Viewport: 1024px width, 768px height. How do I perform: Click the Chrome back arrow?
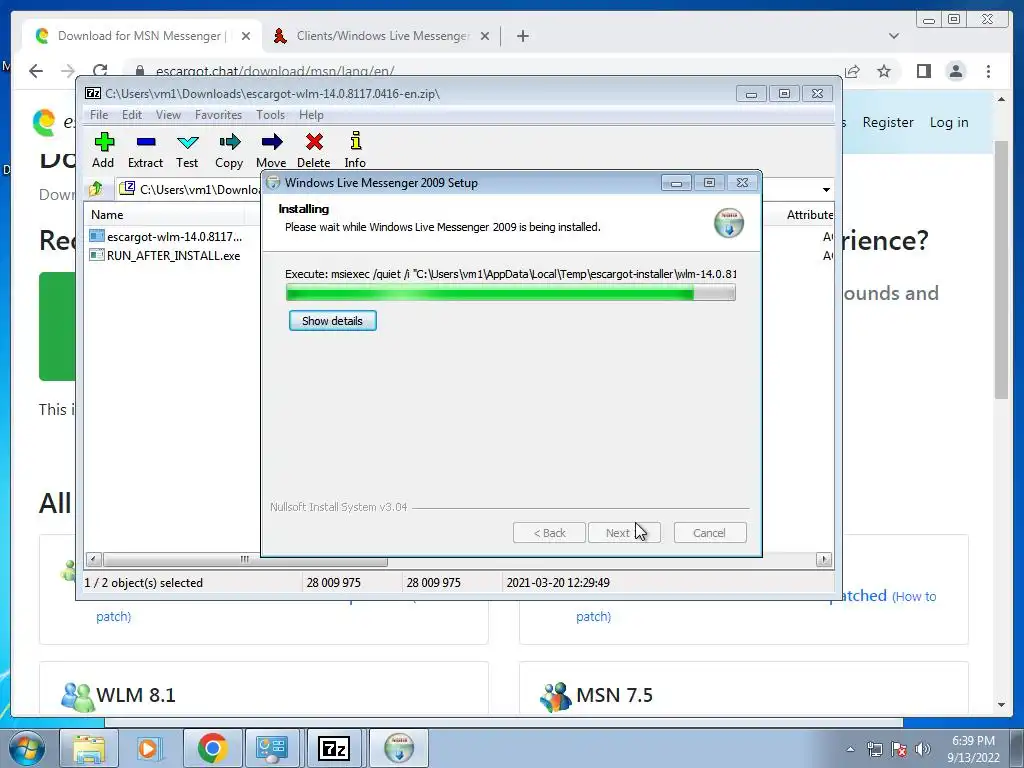tap(36, 71)
